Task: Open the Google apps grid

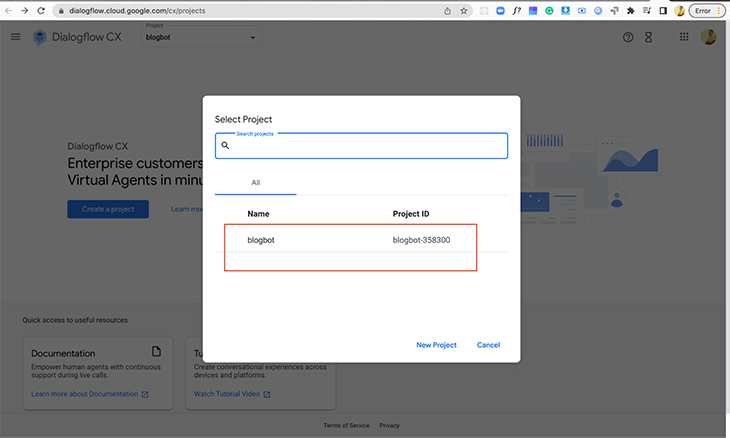Action: pos(684,37)
